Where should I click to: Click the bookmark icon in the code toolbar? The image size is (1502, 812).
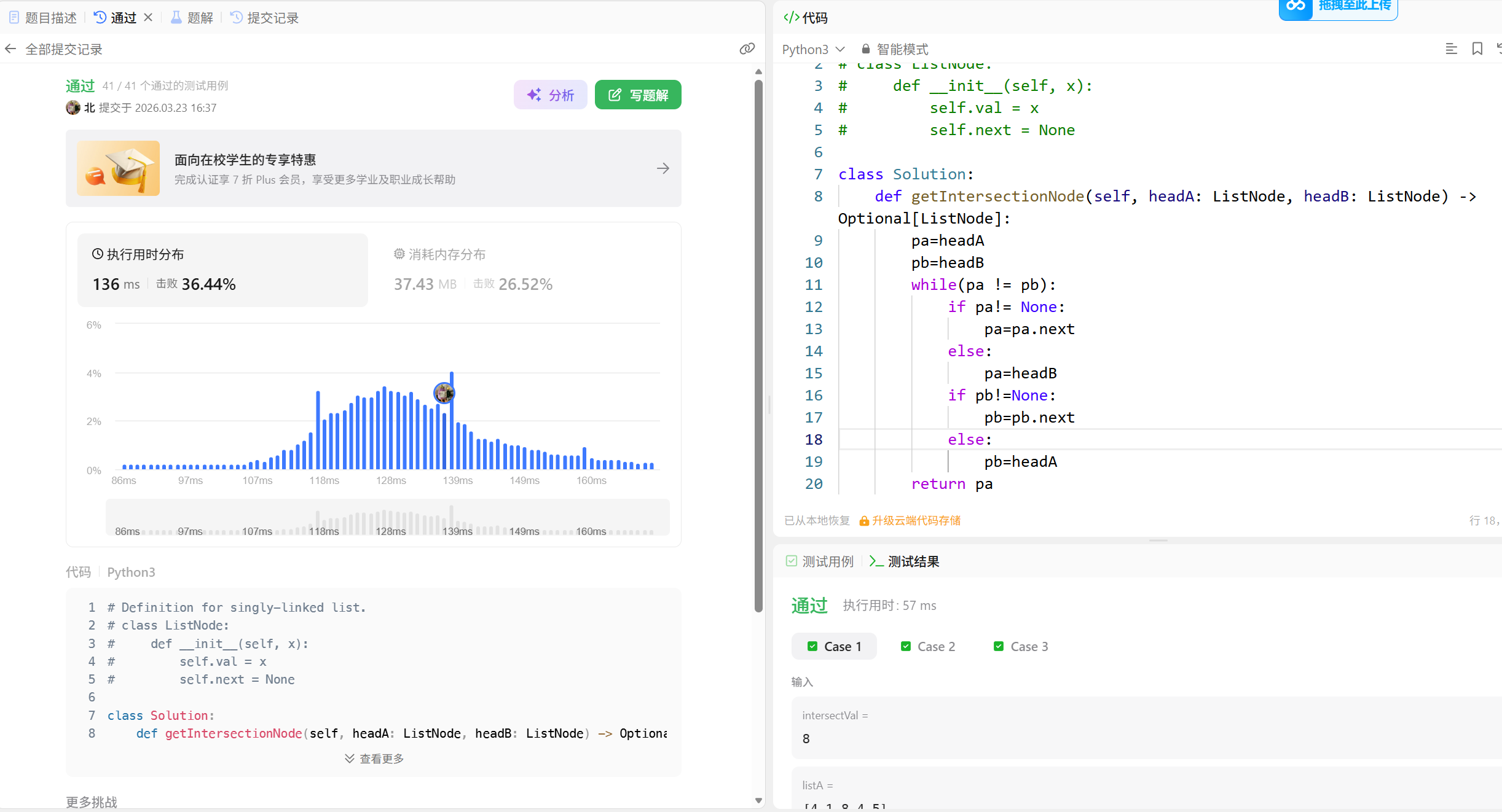pyautogui.click(x=1477, y=49)
